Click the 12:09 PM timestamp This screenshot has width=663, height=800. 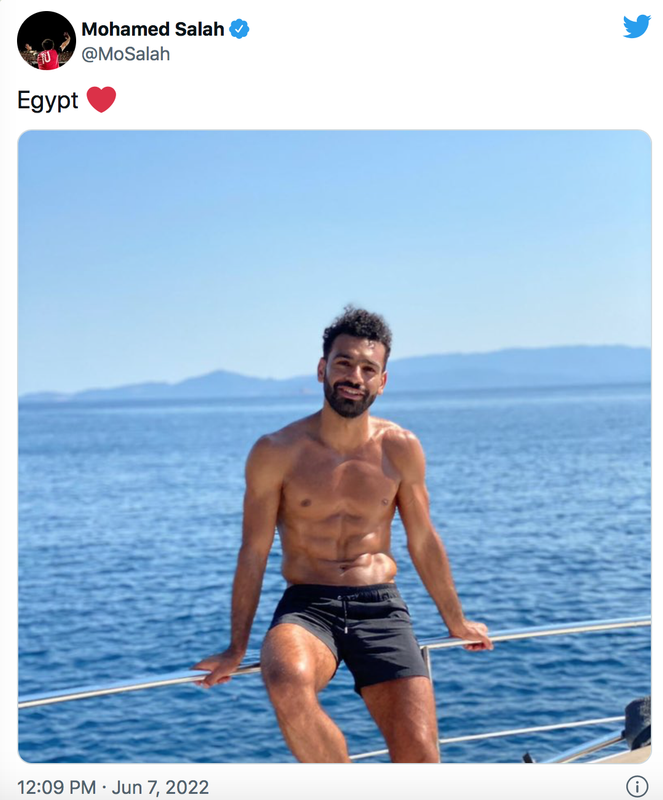point(57,787)
